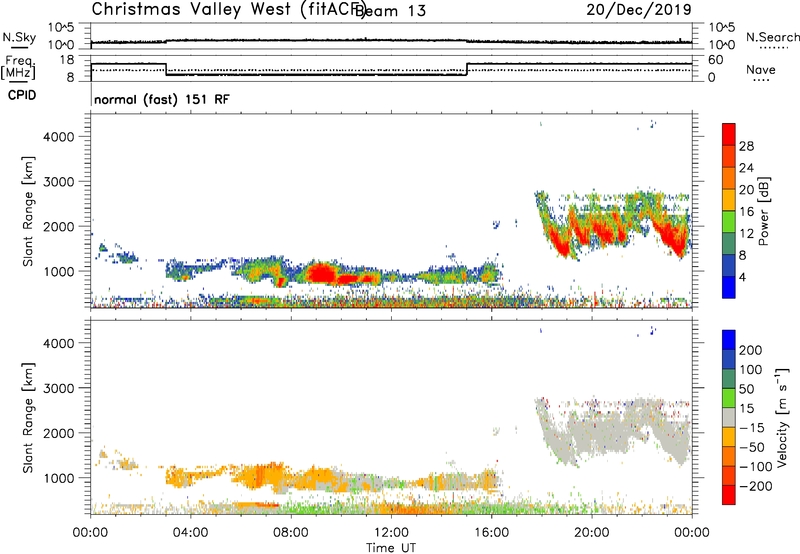Click the '4000' tick of the power panel
The image size is (800, 554).
58,137
